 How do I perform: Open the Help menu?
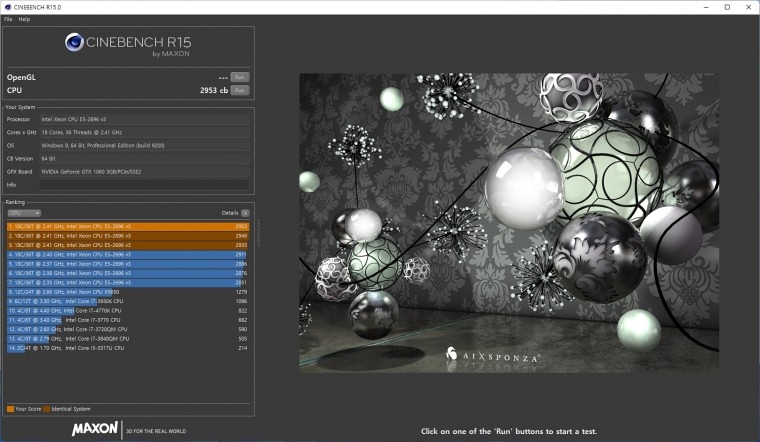coord(24,19)
